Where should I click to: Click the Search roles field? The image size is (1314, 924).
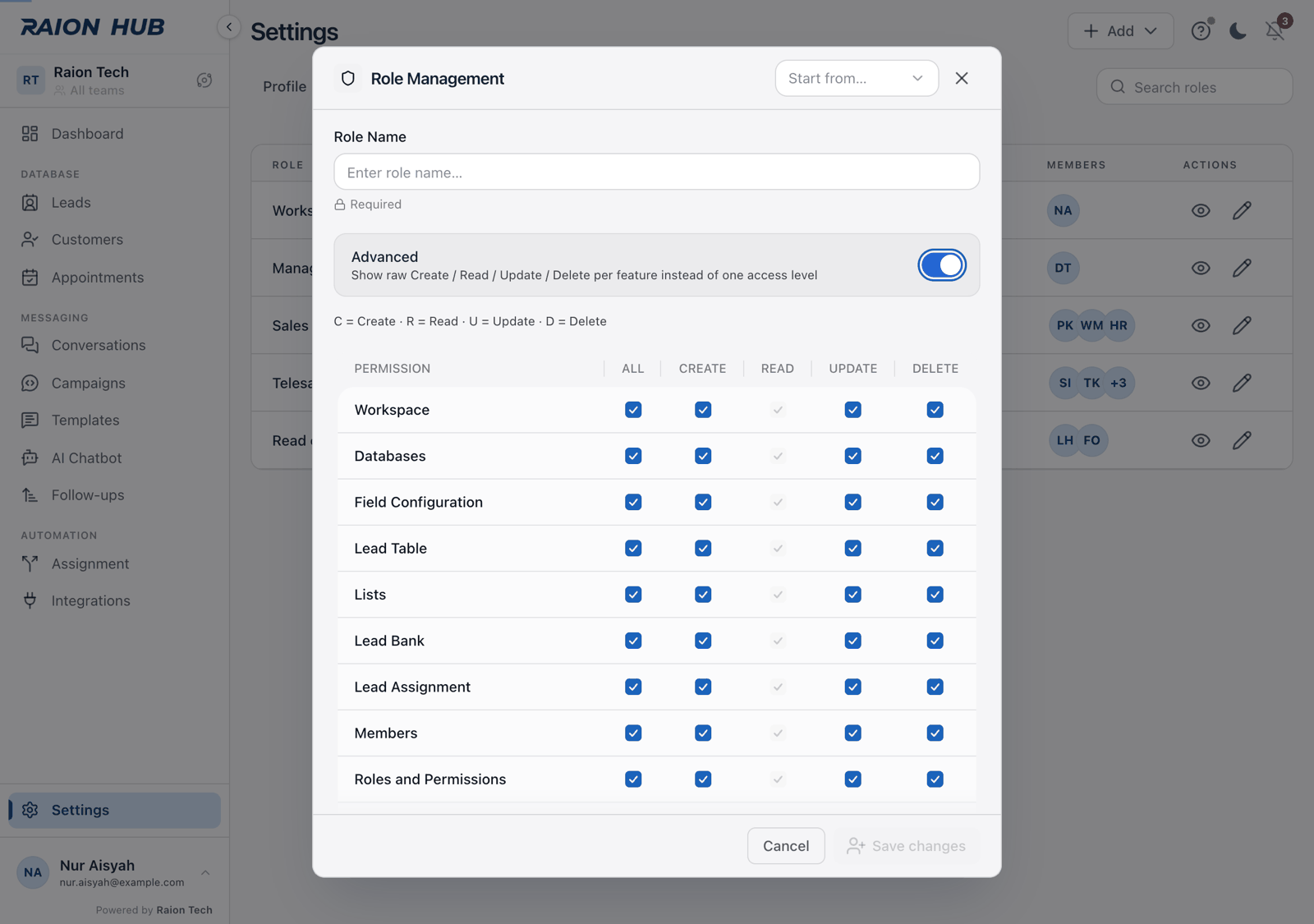coord(1194,87)
